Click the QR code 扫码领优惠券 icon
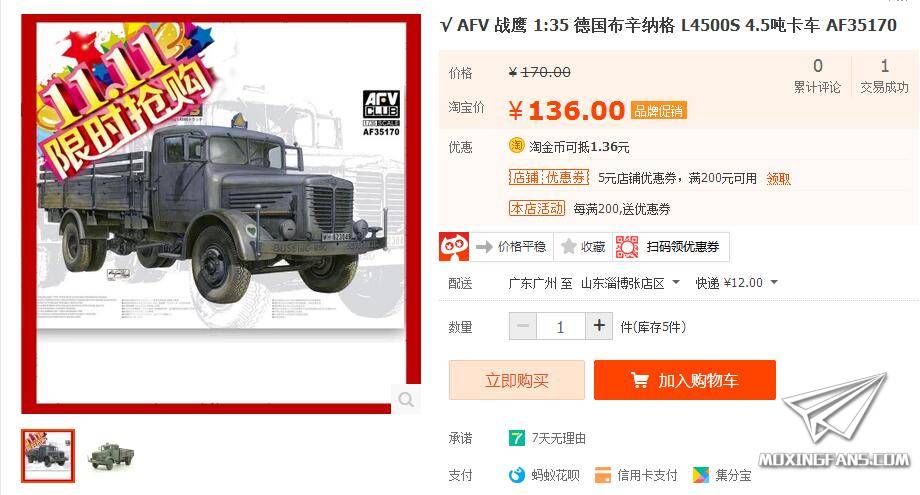The height and width of the screenshot is (495, 920). tap(627, 247)
